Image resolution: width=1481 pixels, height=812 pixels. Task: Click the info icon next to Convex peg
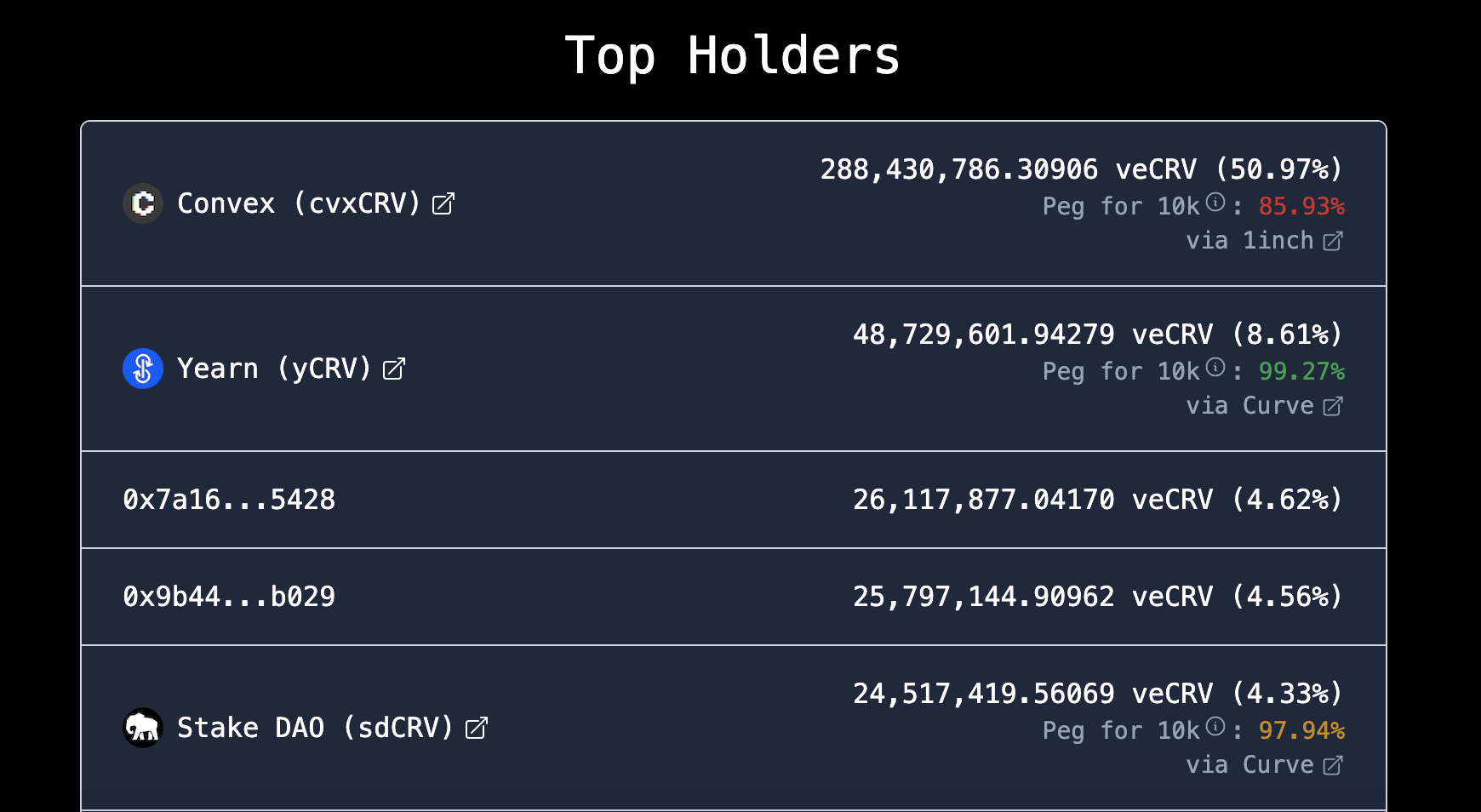pyautogui.click(x=1215, y=203)
